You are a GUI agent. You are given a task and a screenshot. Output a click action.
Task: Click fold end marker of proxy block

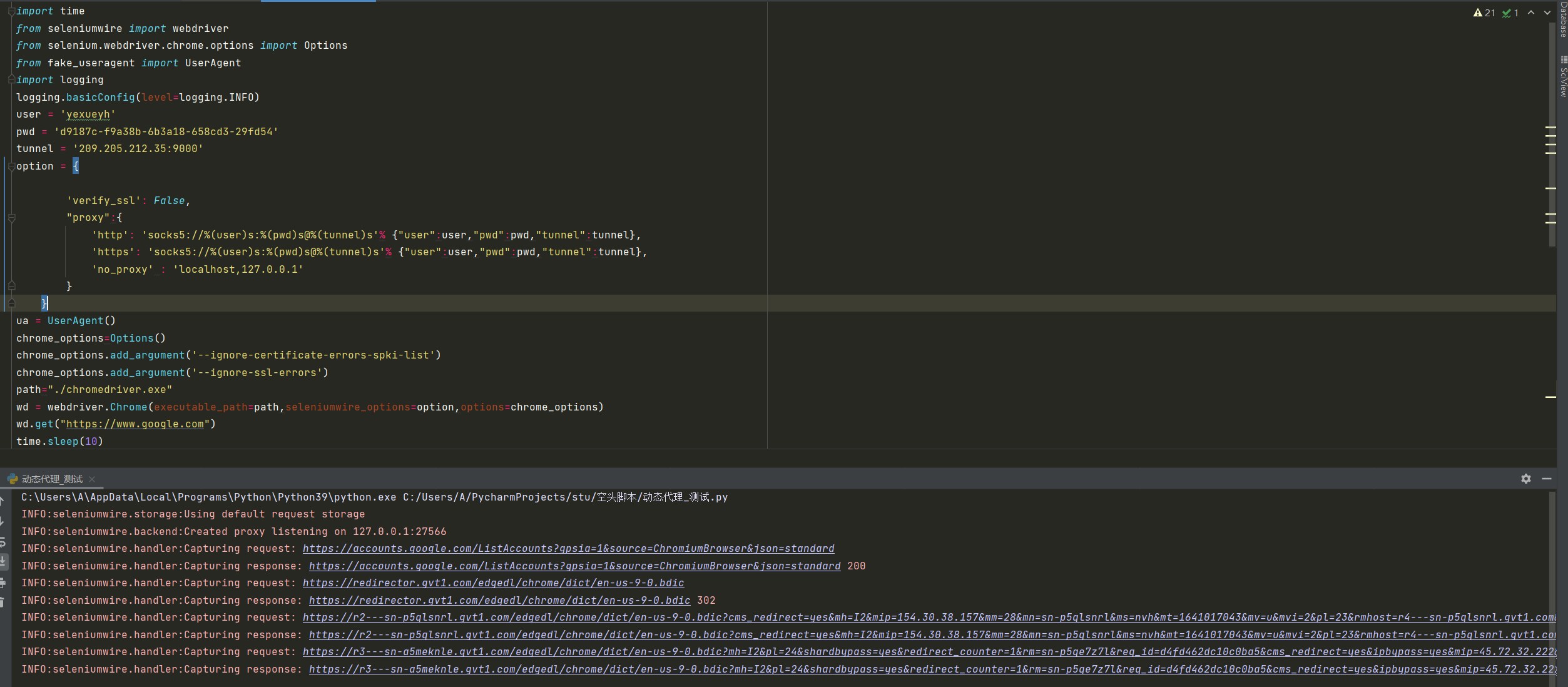(11, 286)
